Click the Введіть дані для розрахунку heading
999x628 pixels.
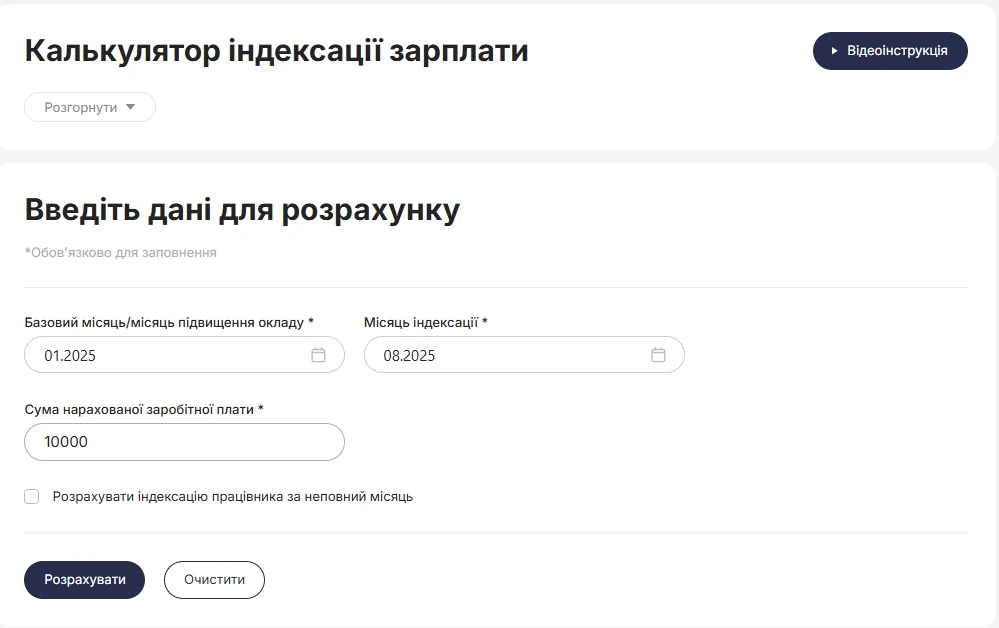pyautogui.click(x=242, y=210)
